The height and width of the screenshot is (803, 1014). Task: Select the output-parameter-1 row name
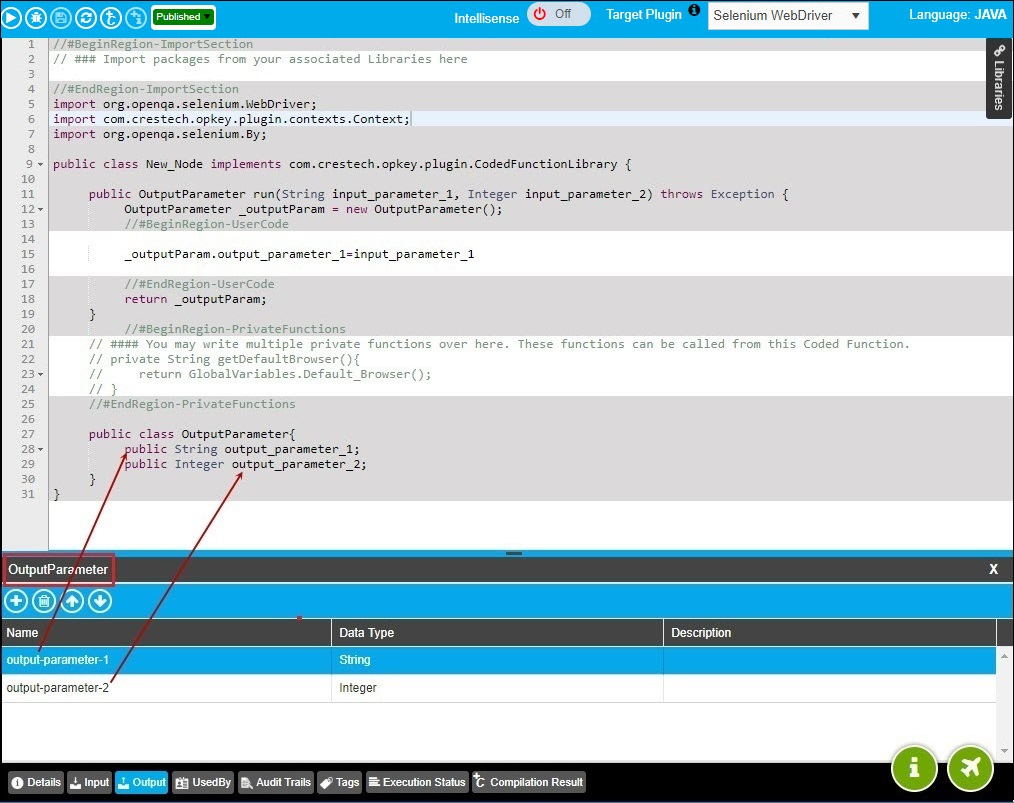58,660
